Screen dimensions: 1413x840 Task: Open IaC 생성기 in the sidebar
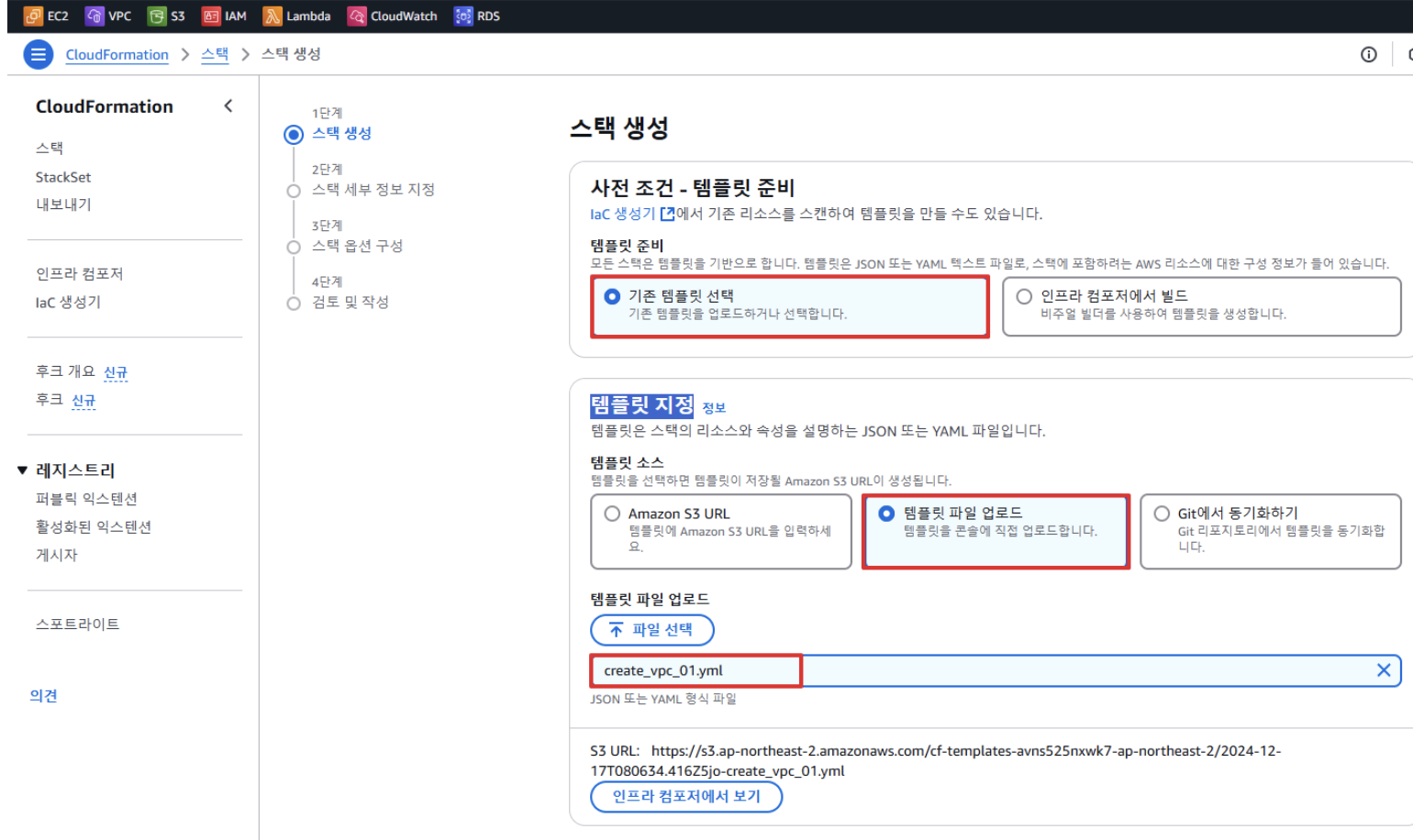[68, 302]
